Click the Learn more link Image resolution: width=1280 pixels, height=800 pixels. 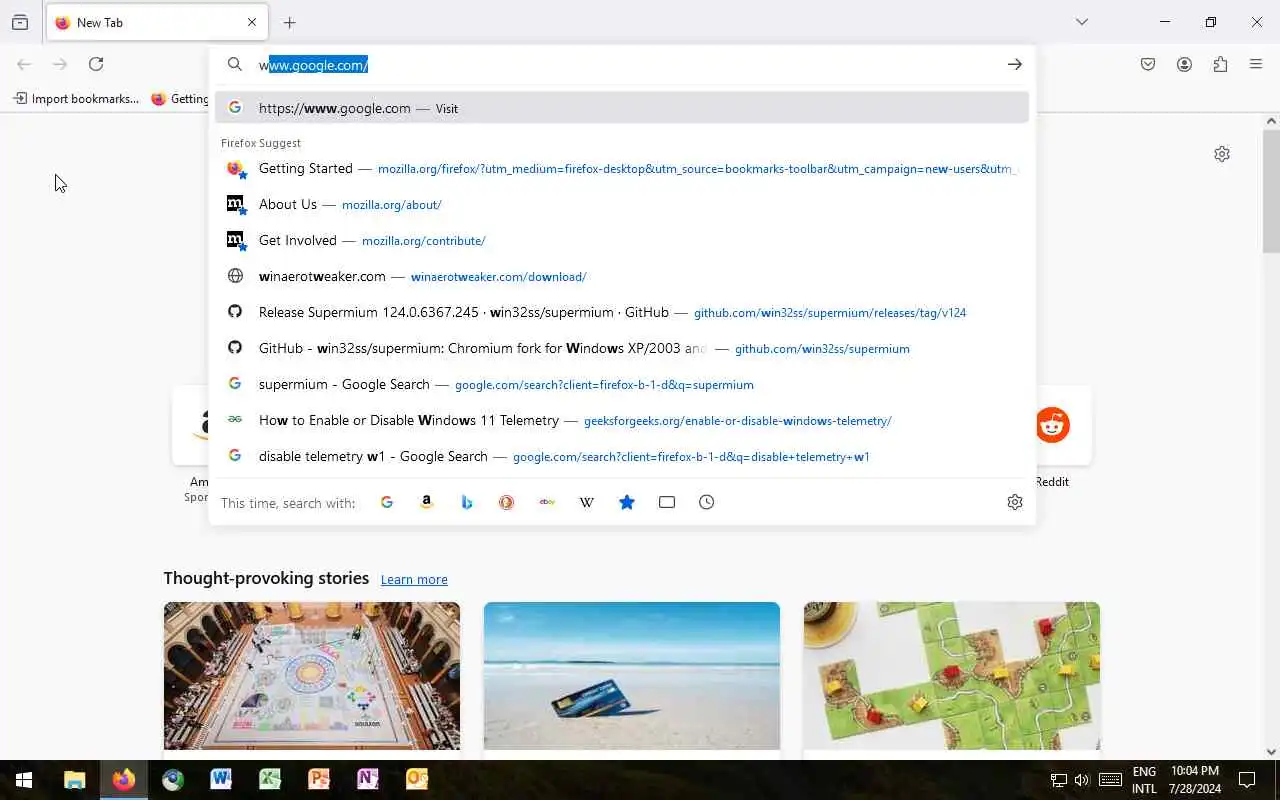[x=414, y=579]
